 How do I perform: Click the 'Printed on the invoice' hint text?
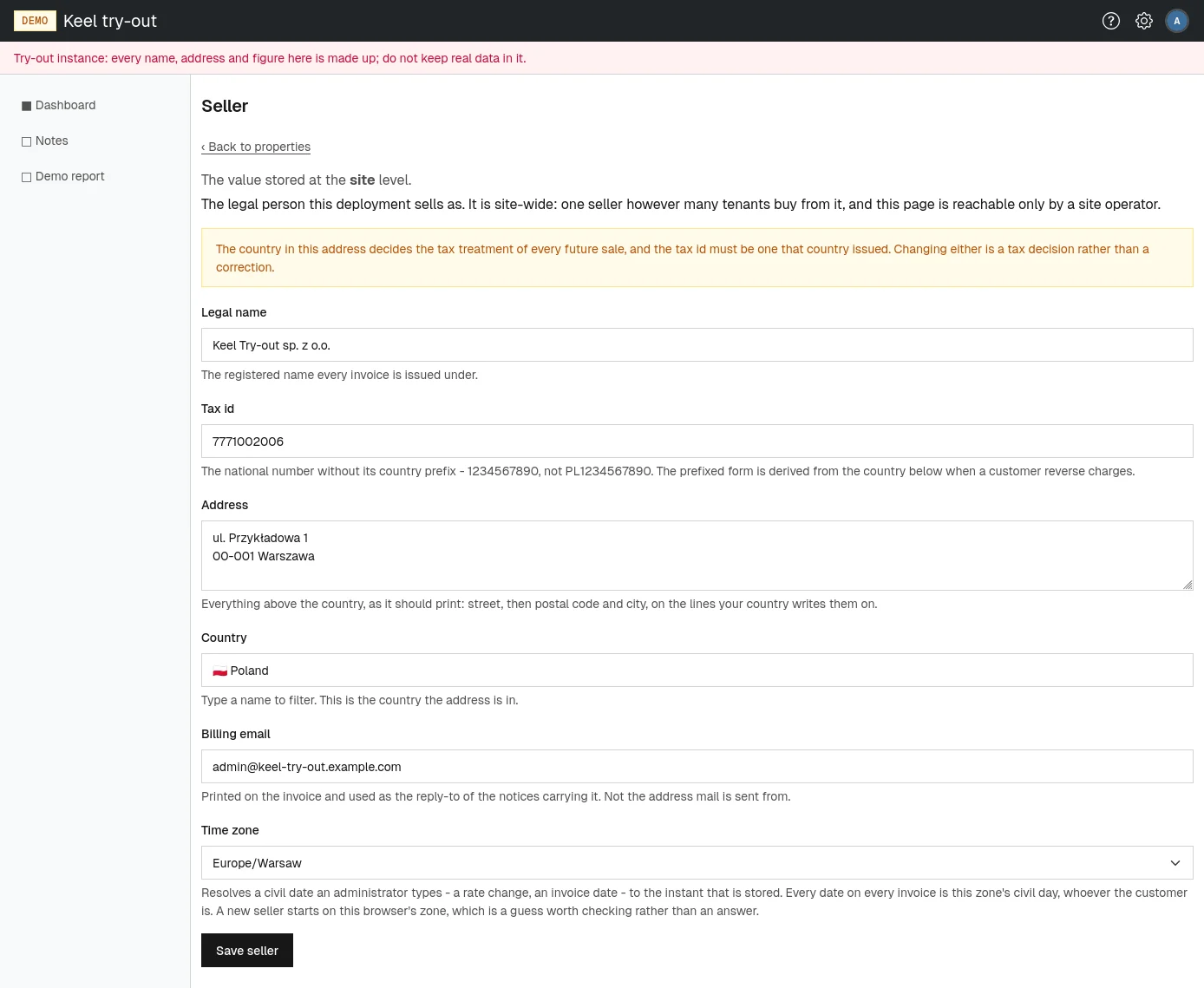(x=495, y=796)
